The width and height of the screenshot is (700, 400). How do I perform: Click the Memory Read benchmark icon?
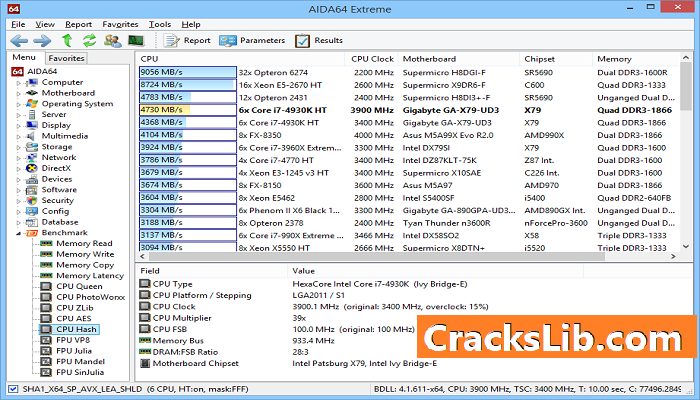coord(46,243)
